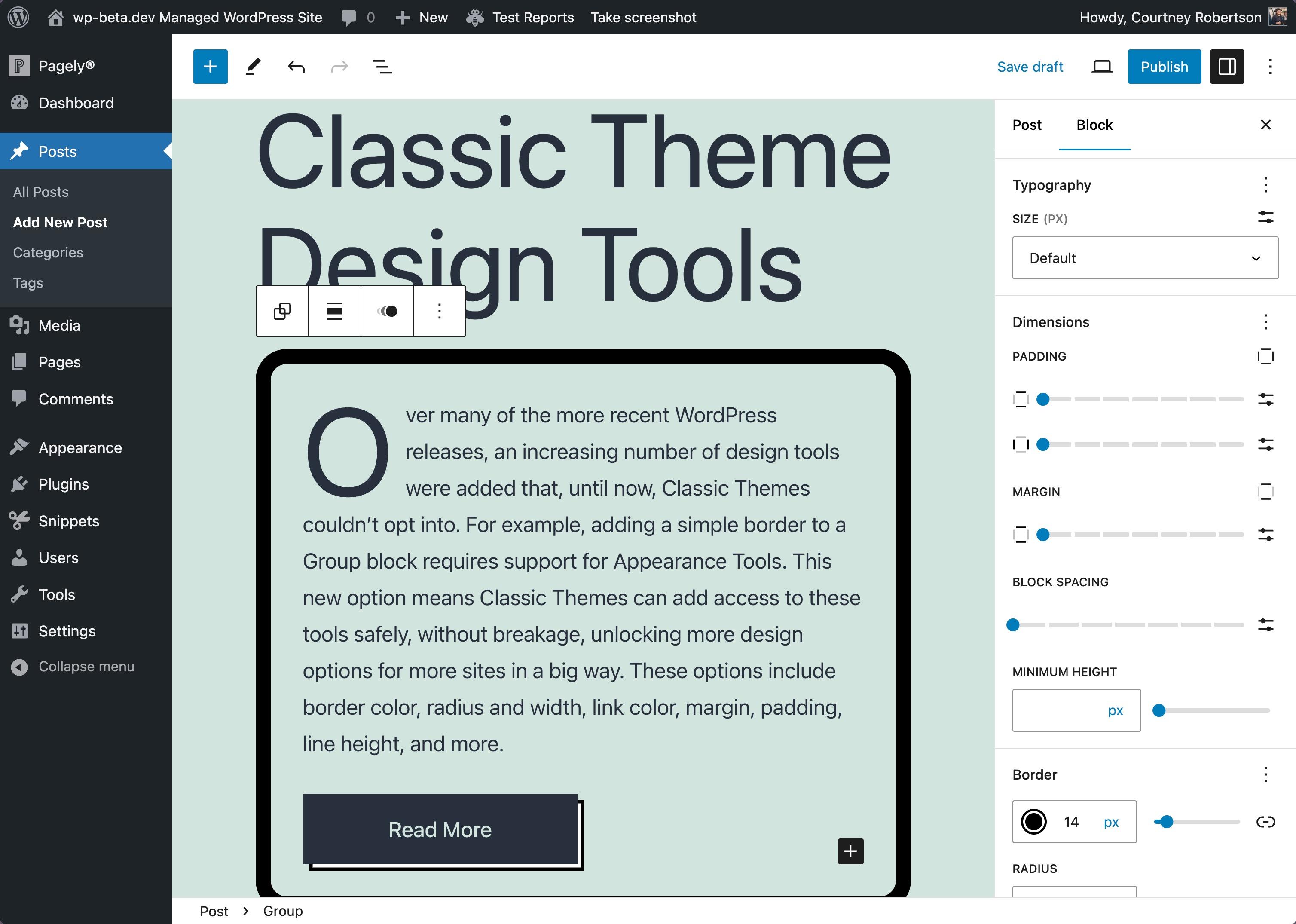Click the black border color swatch
1296x924 pixels.
click(1033, 822)
